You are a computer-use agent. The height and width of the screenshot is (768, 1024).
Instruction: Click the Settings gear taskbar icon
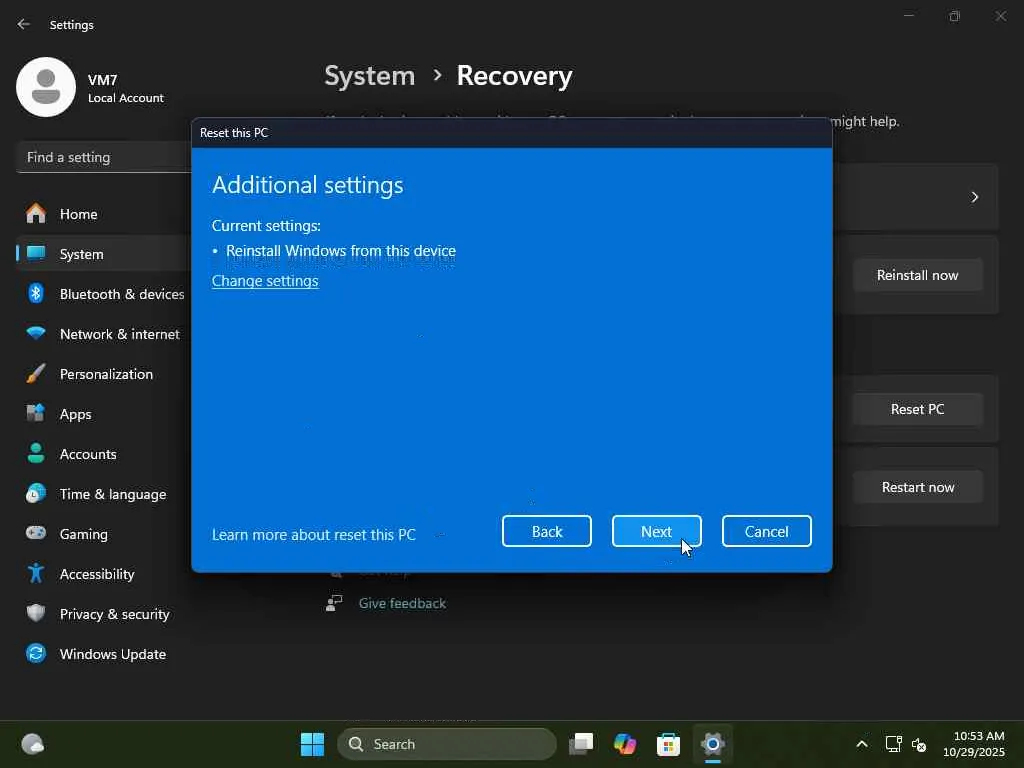click(712, 744)
